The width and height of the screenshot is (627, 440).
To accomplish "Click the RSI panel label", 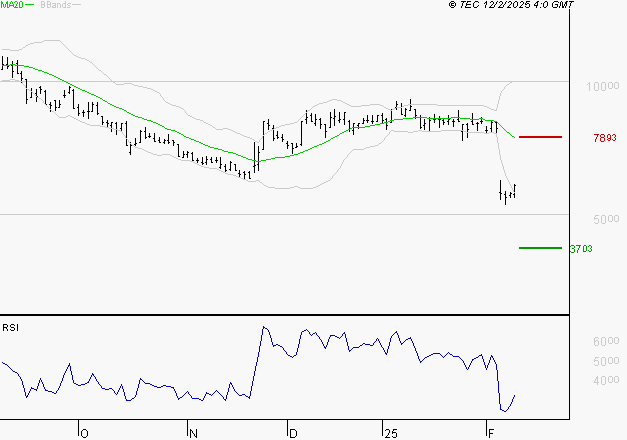I will click(10, 328).
